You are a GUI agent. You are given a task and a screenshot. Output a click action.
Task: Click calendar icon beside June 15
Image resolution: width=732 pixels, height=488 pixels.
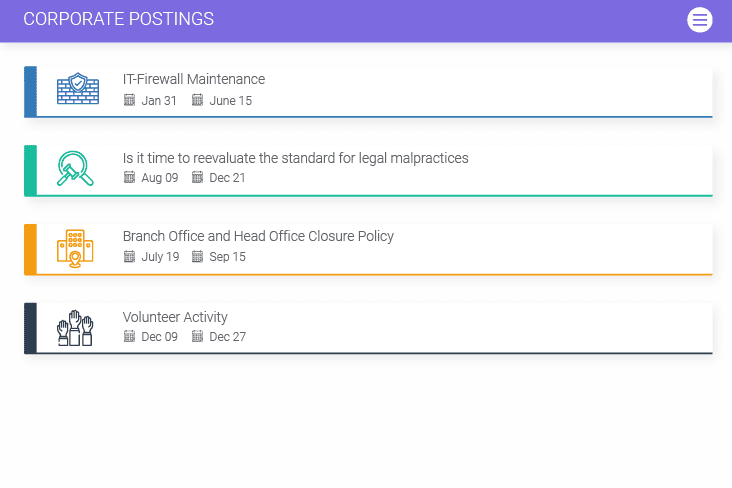[x=197, y=100]
